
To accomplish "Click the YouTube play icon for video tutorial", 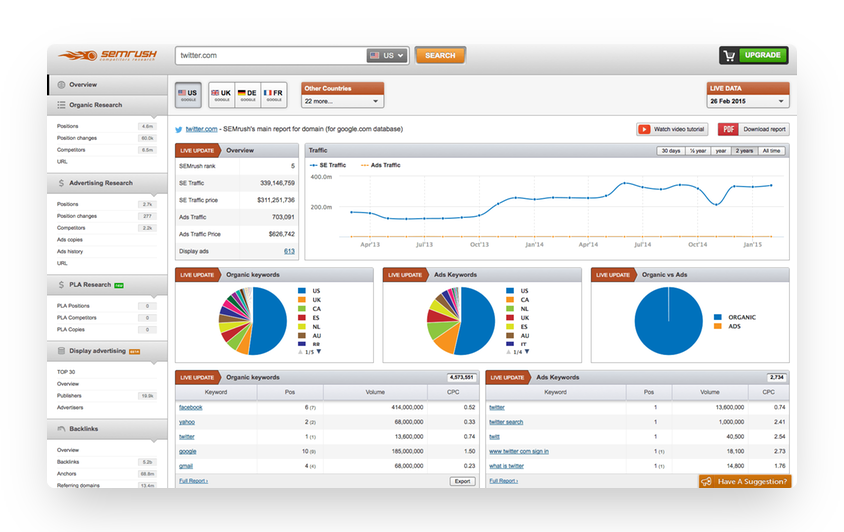I will tap(644, 129).
